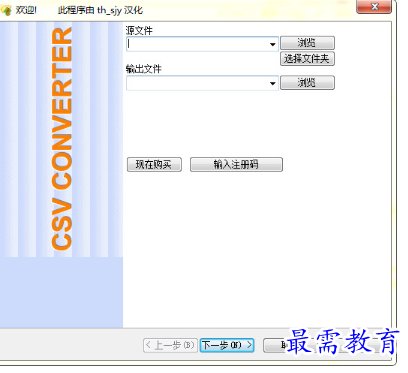Click the disabled 上一步 button
This screenshot has height=373, width=408.
coord(170,345)
